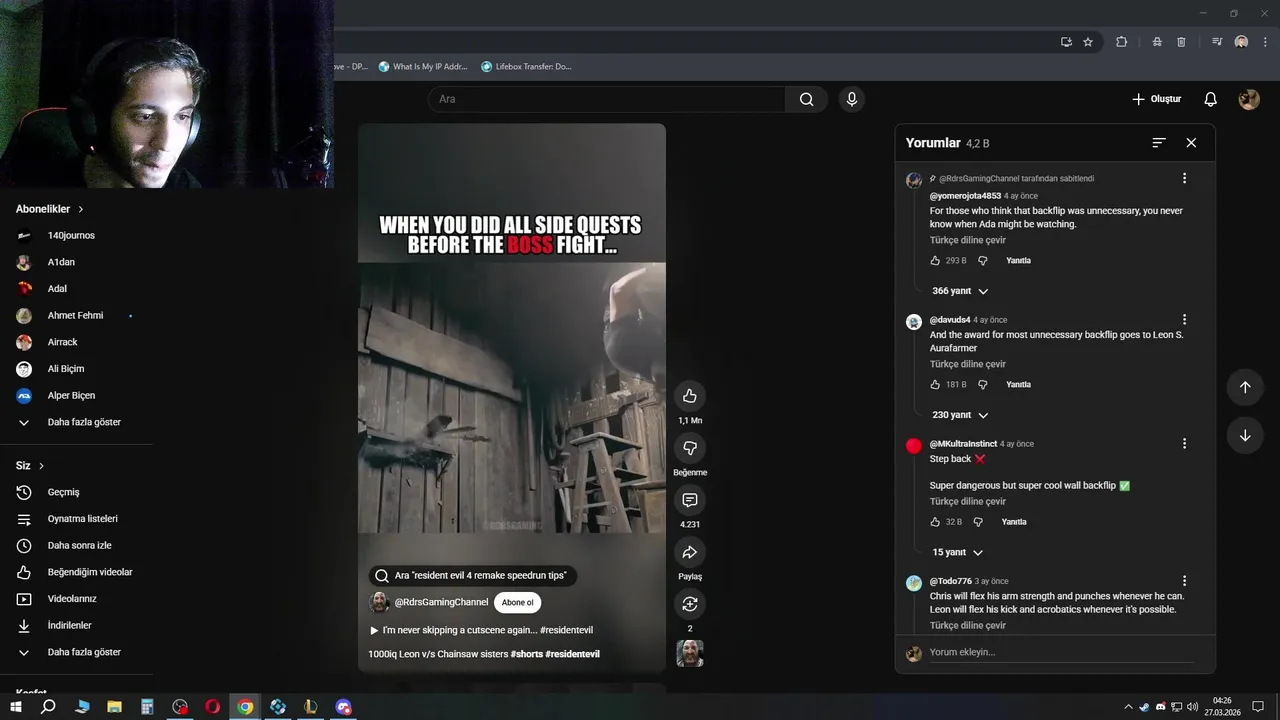The image size is (1280, 720).
Task: Open the @RdrsGamingChannel channel link
Action: click(x=441, y=602)
